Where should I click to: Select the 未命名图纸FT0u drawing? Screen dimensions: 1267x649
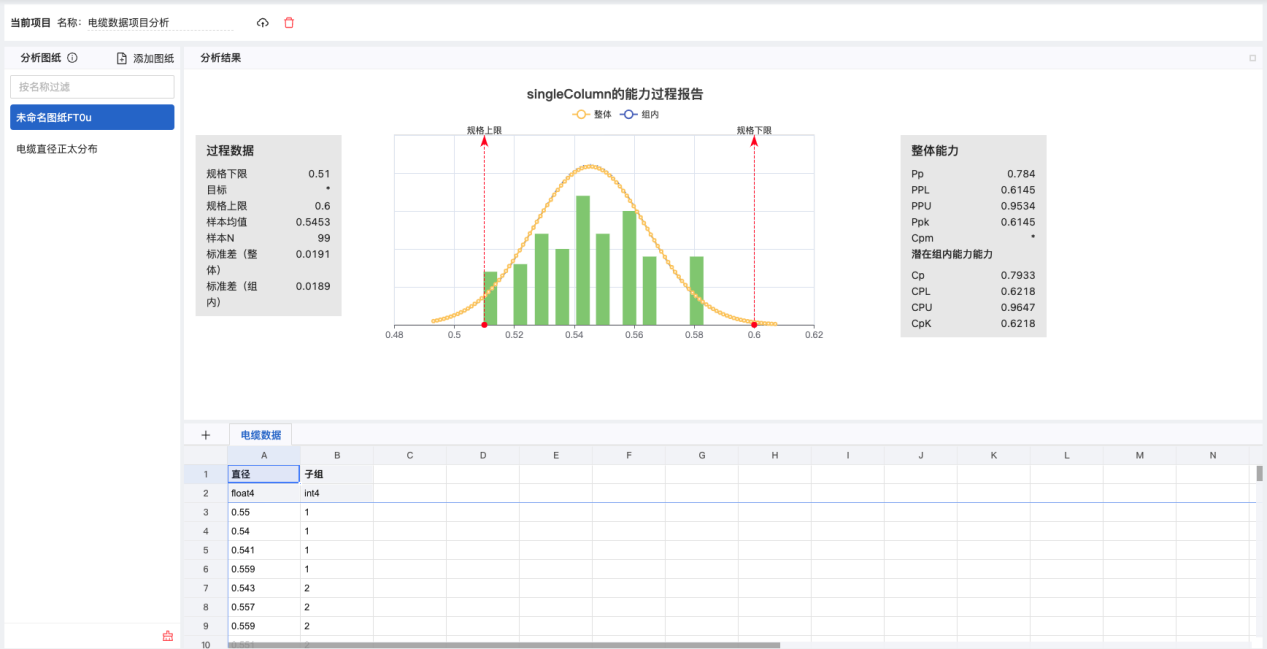[x=92, y=117]
